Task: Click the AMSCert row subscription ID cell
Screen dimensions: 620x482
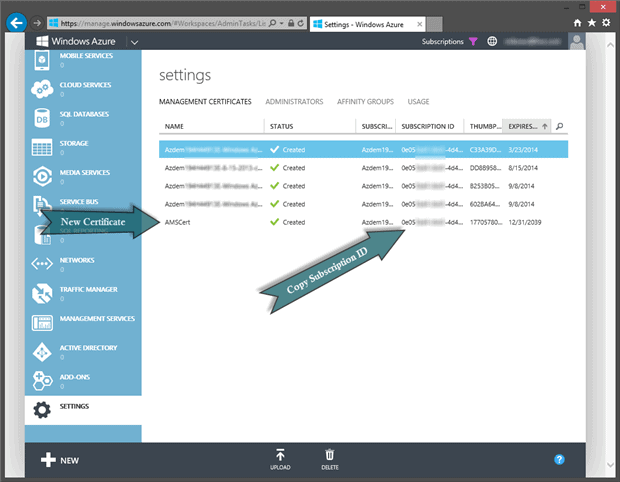Action: tap(432, 222)
